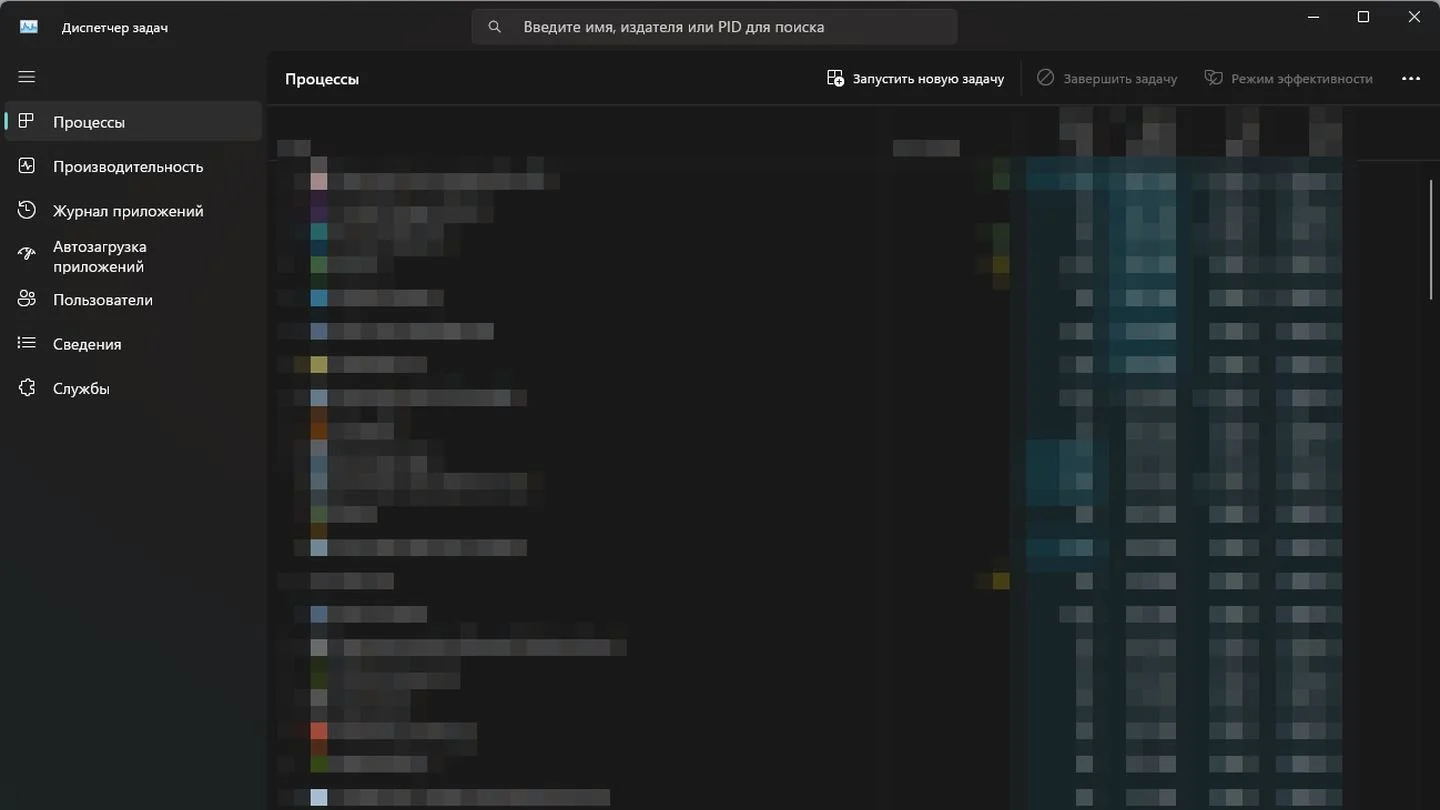Open the Журнал приложений history icon

pyautogui.click(x=27, y=210)
